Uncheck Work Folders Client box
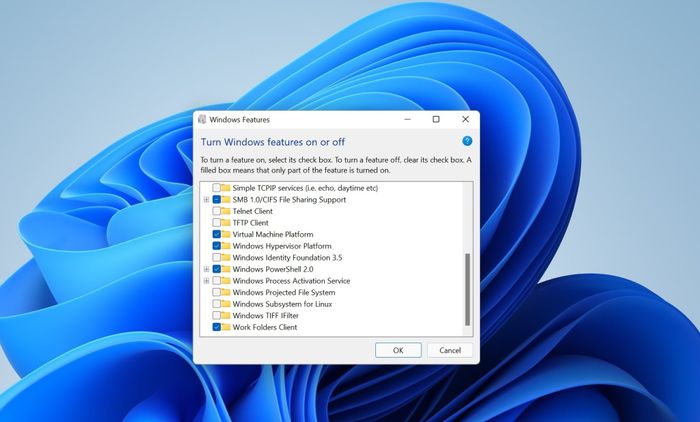Screen dimensions: 700x422 [x=217, y=327]
